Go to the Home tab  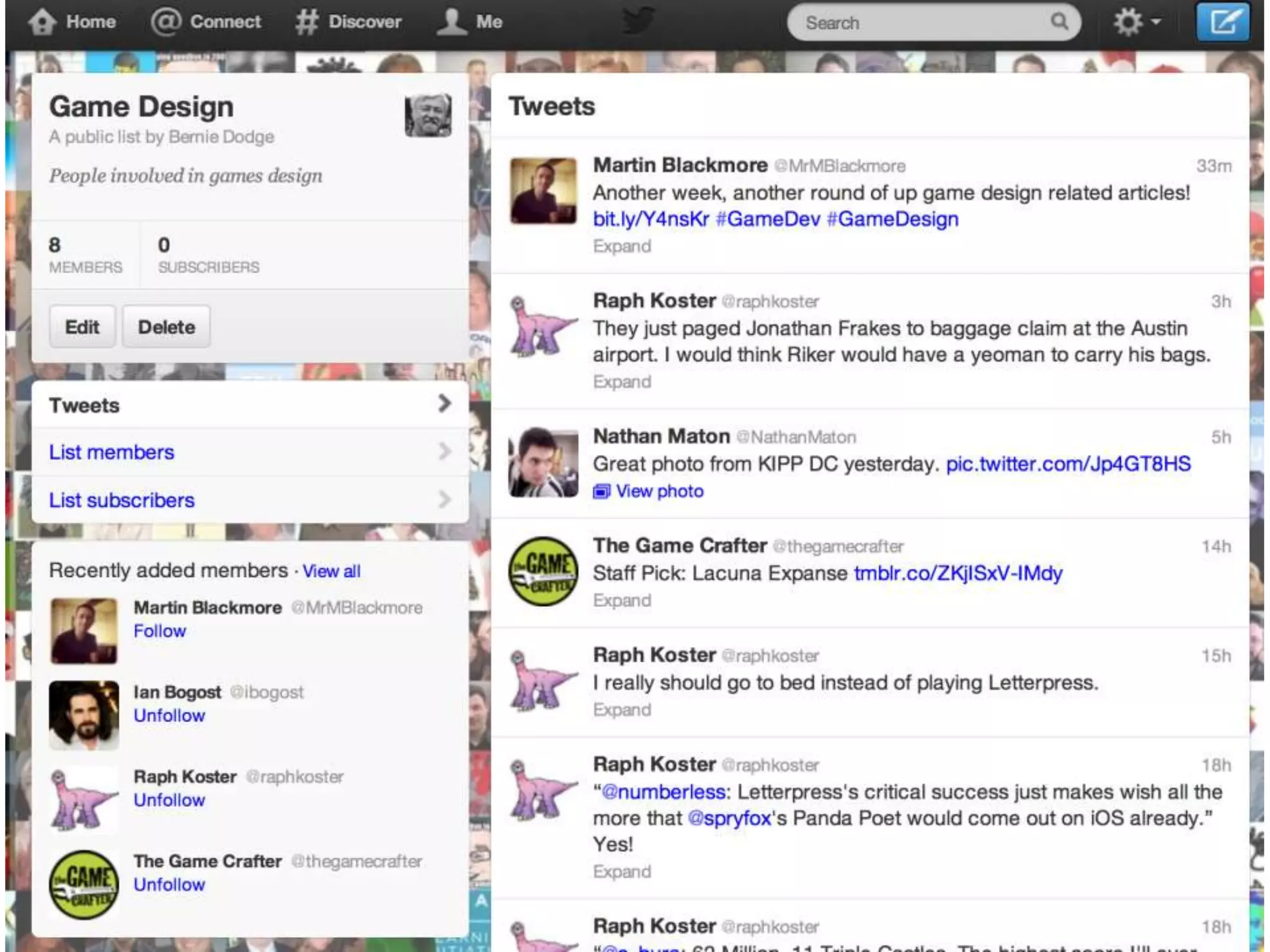71,22
